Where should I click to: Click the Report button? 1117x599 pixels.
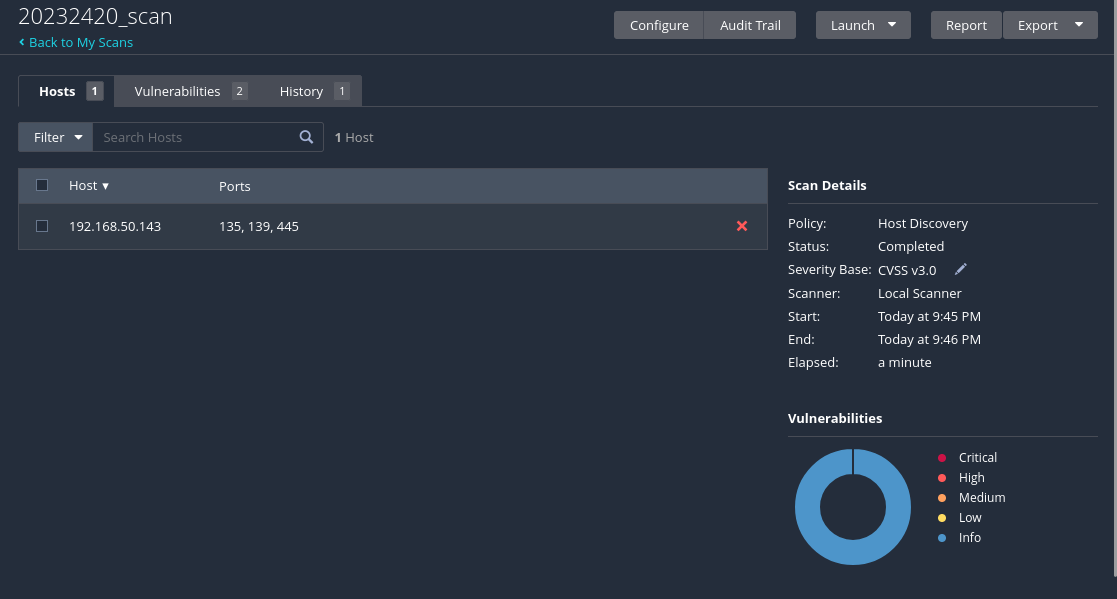(966, 25)
